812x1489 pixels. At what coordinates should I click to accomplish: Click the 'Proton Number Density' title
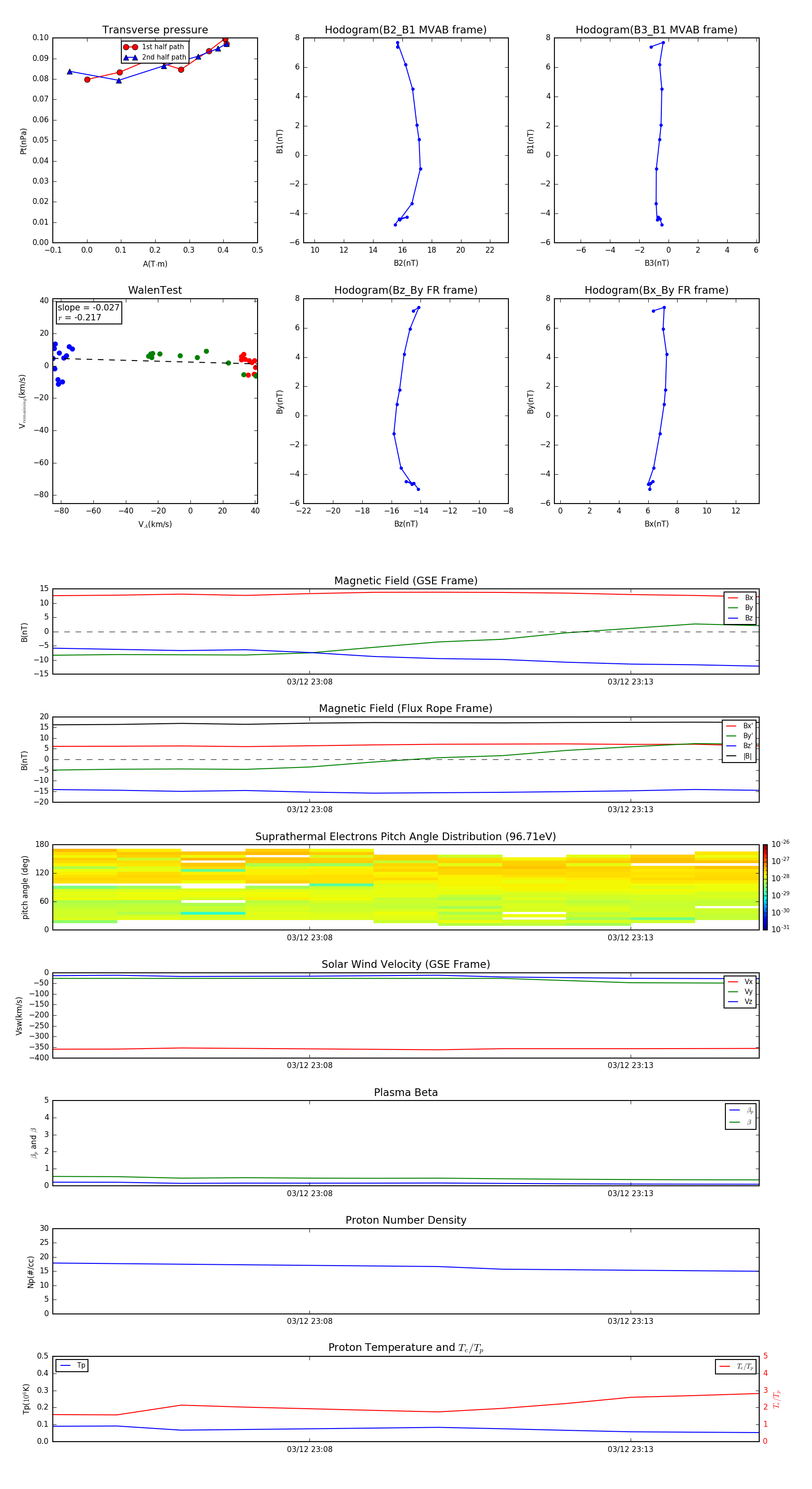[405, 1220]
